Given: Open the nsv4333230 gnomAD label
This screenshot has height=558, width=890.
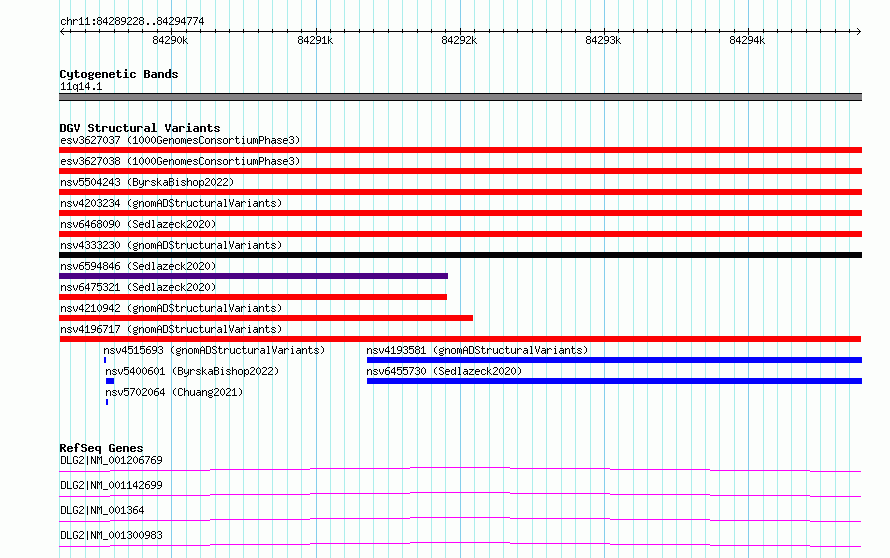Looking at the screenshot, I should (171, 245).
